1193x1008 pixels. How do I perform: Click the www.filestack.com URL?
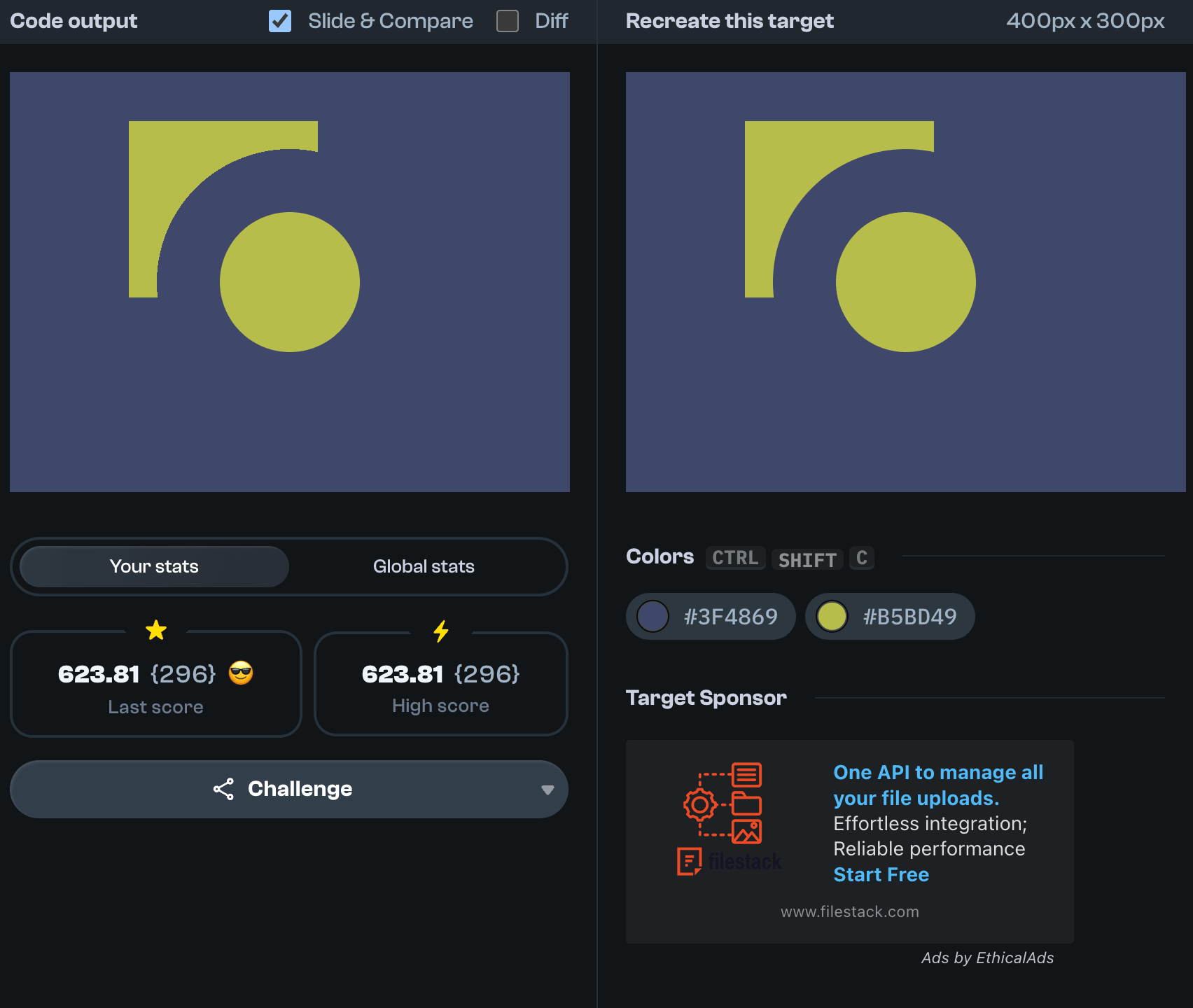coord(849,911)
